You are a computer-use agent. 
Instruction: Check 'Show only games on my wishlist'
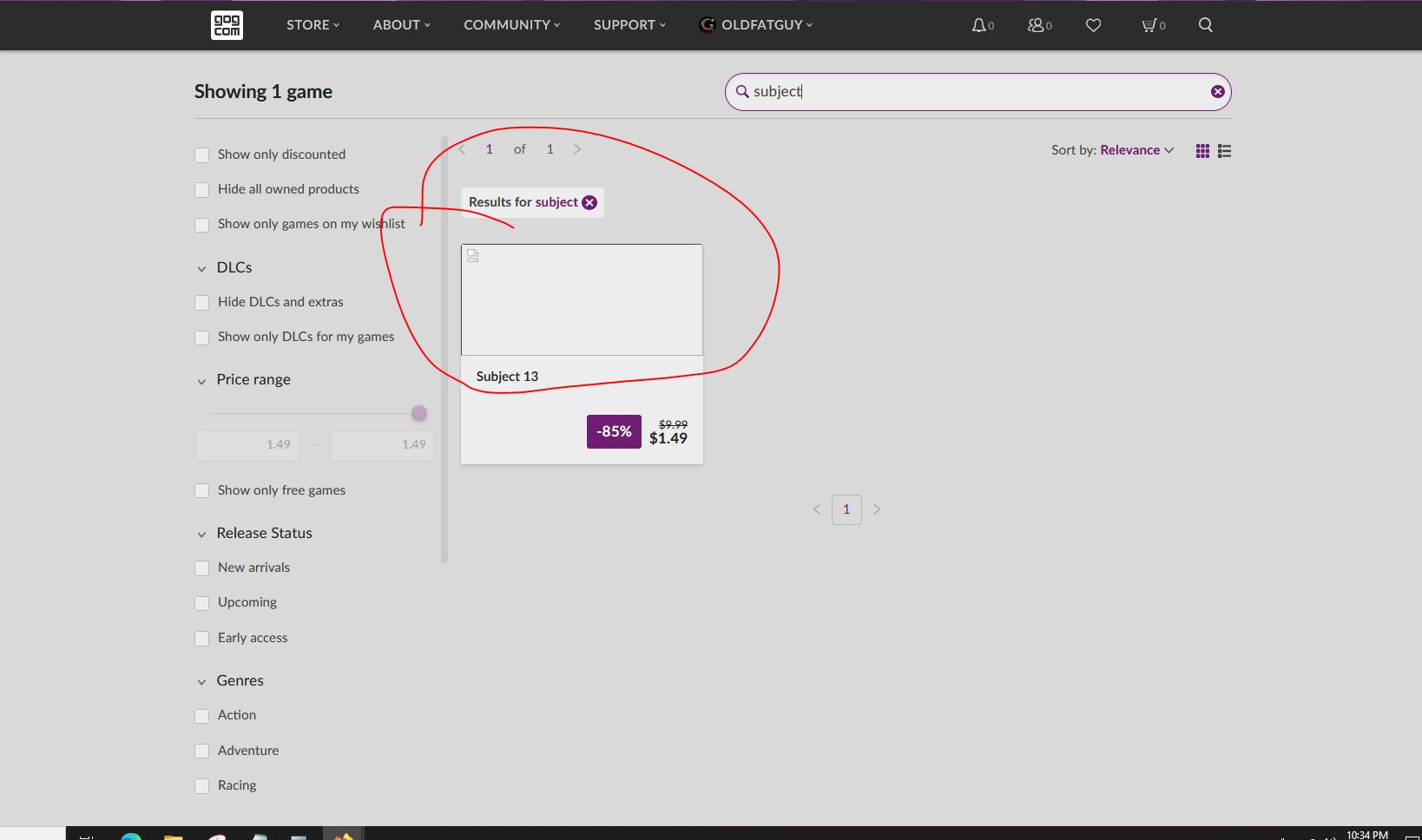(202, 225)
